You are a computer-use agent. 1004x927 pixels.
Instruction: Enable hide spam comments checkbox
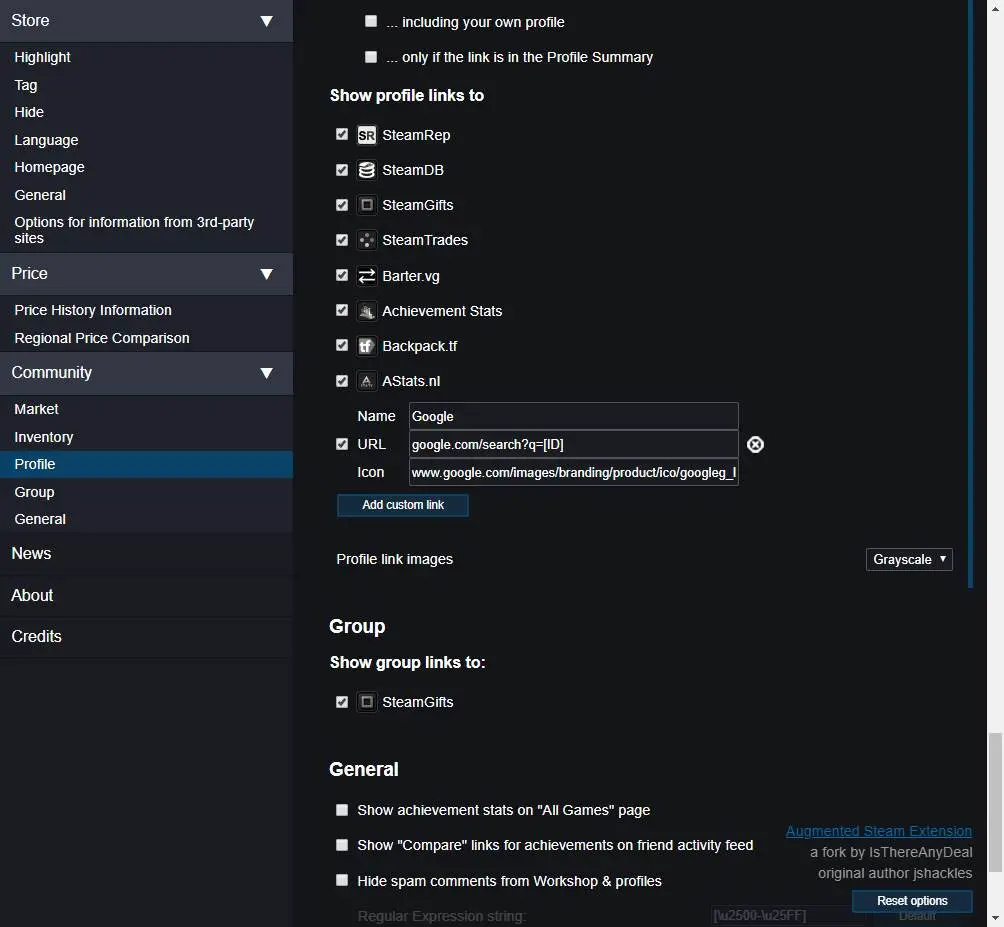pyautogui.click(x=342, y=881)
